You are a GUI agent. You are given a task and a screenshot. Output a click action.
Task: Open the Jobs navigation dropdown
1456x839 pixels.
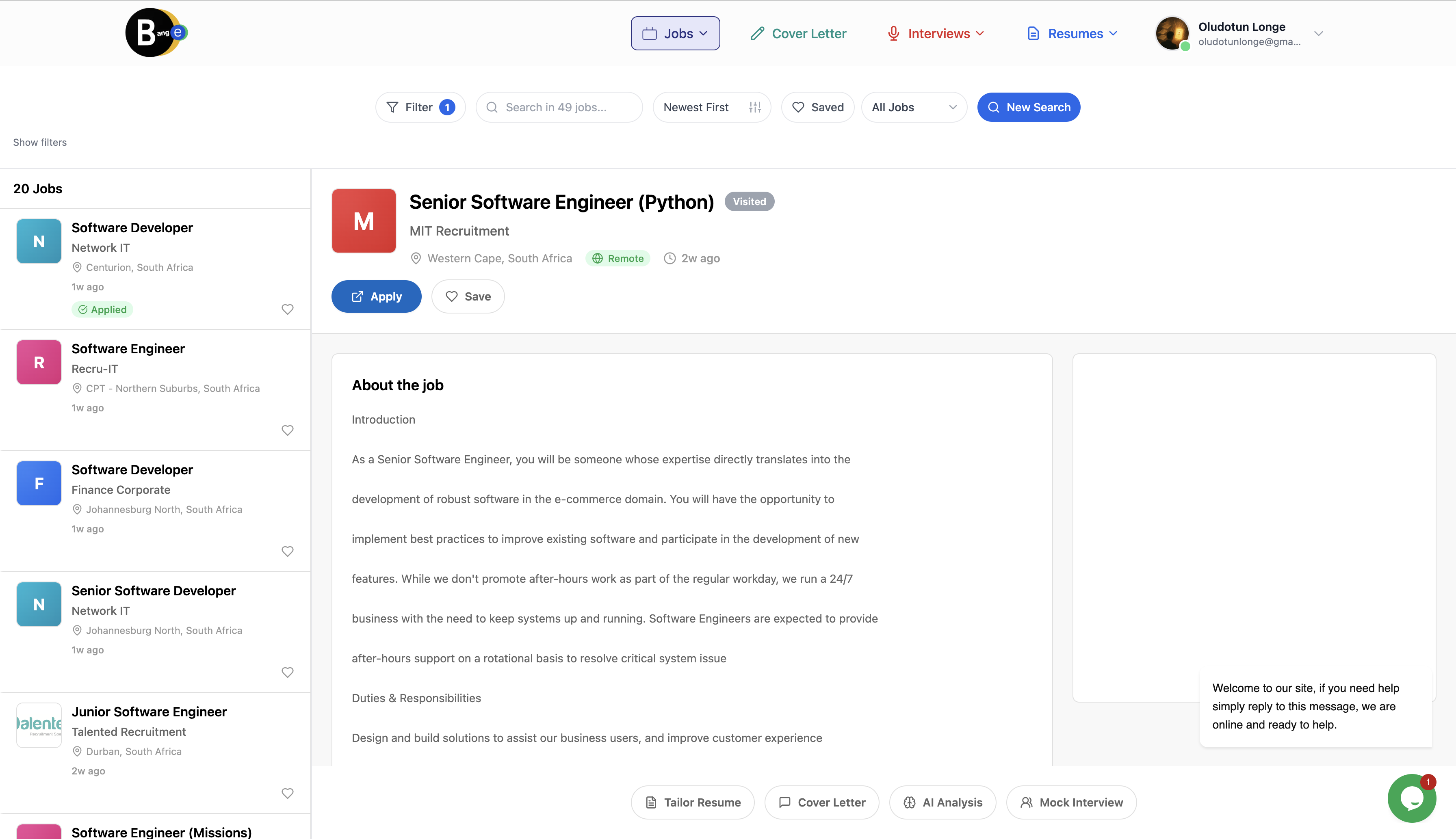pyautogui.click(x=674, y=33)
